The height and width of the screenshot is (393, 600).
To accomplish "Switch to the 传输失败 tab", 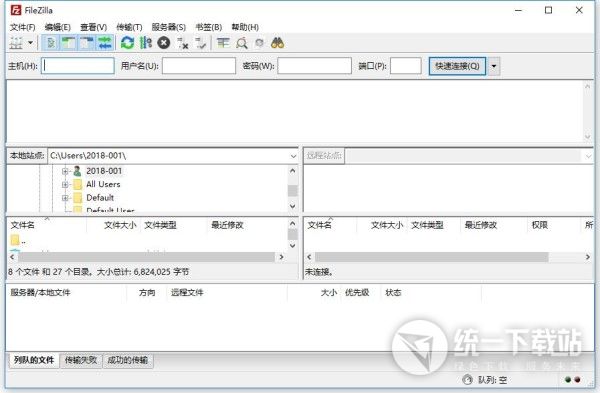I will [x=81, y=360].
